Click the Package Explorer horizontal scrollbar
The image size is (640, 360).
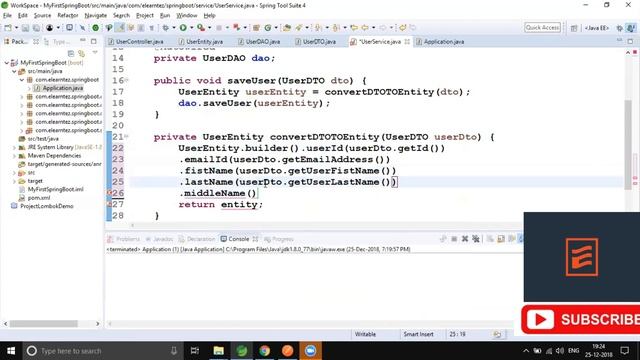(x=44, y=324)
